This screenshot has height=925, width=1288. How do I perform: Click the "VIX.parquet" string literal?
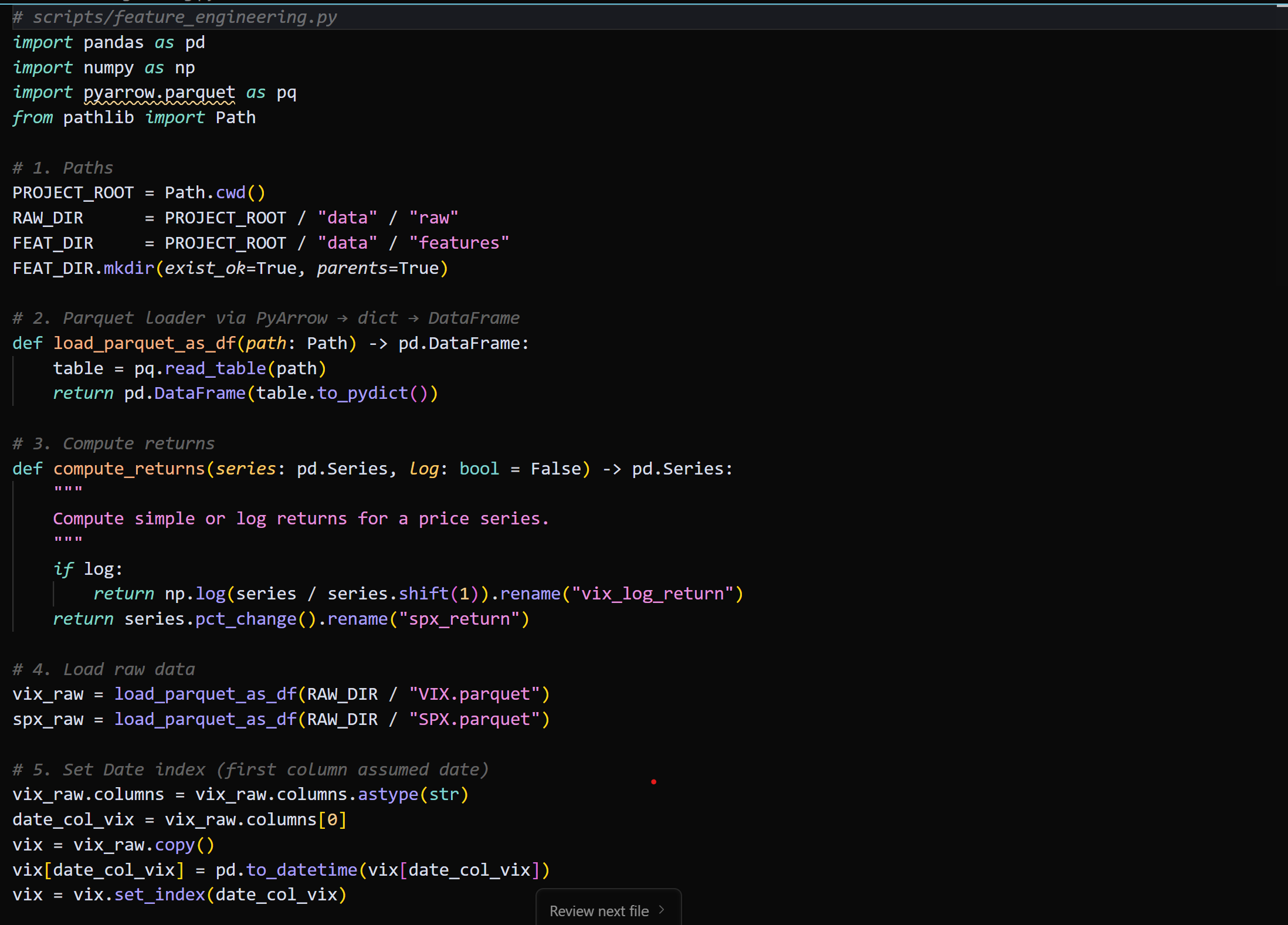474,694
